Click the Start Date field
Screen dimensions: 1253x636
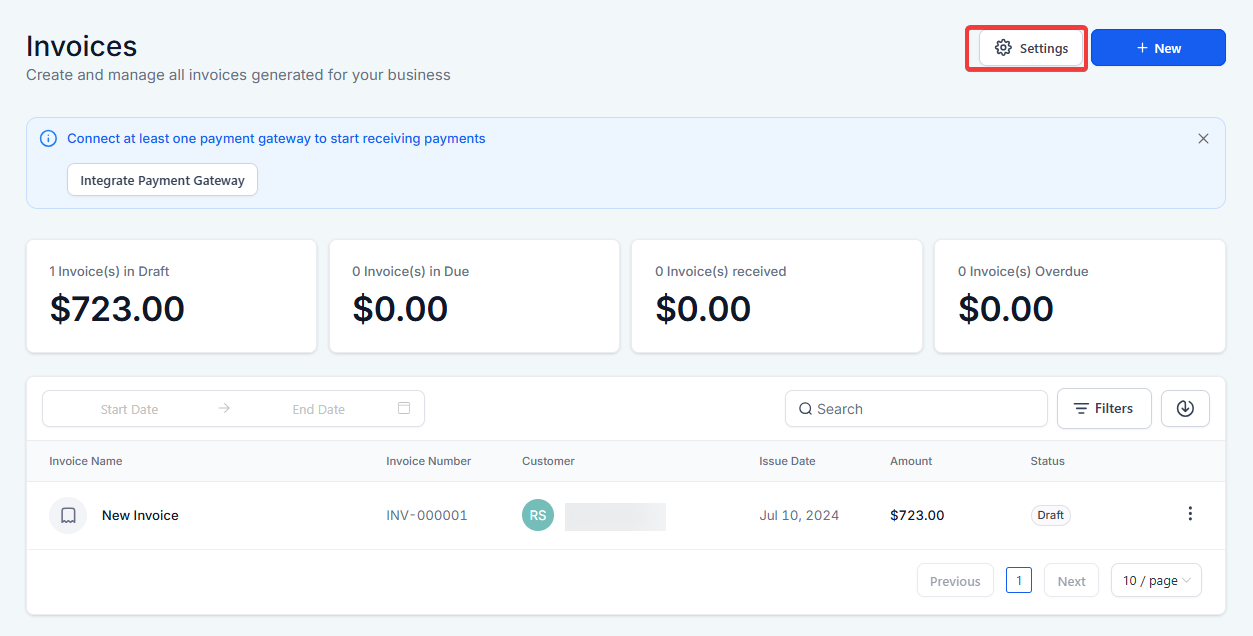coord(129,409)
